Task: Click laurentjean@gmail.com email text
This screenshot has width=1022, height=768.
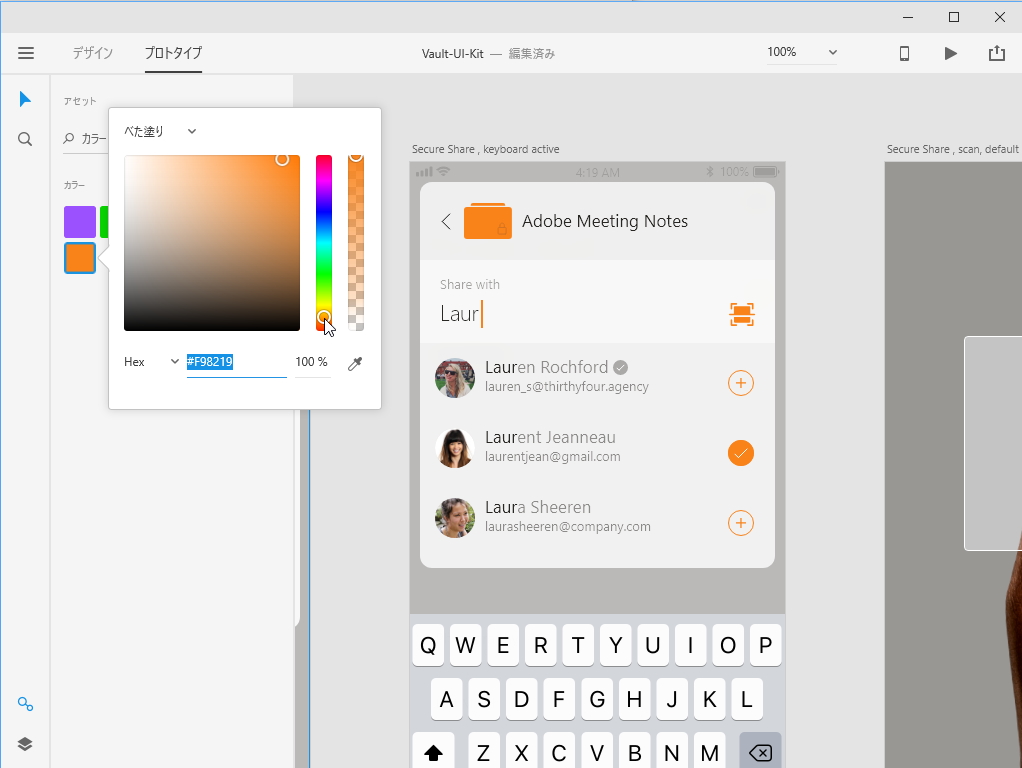Action: [553, 456]
